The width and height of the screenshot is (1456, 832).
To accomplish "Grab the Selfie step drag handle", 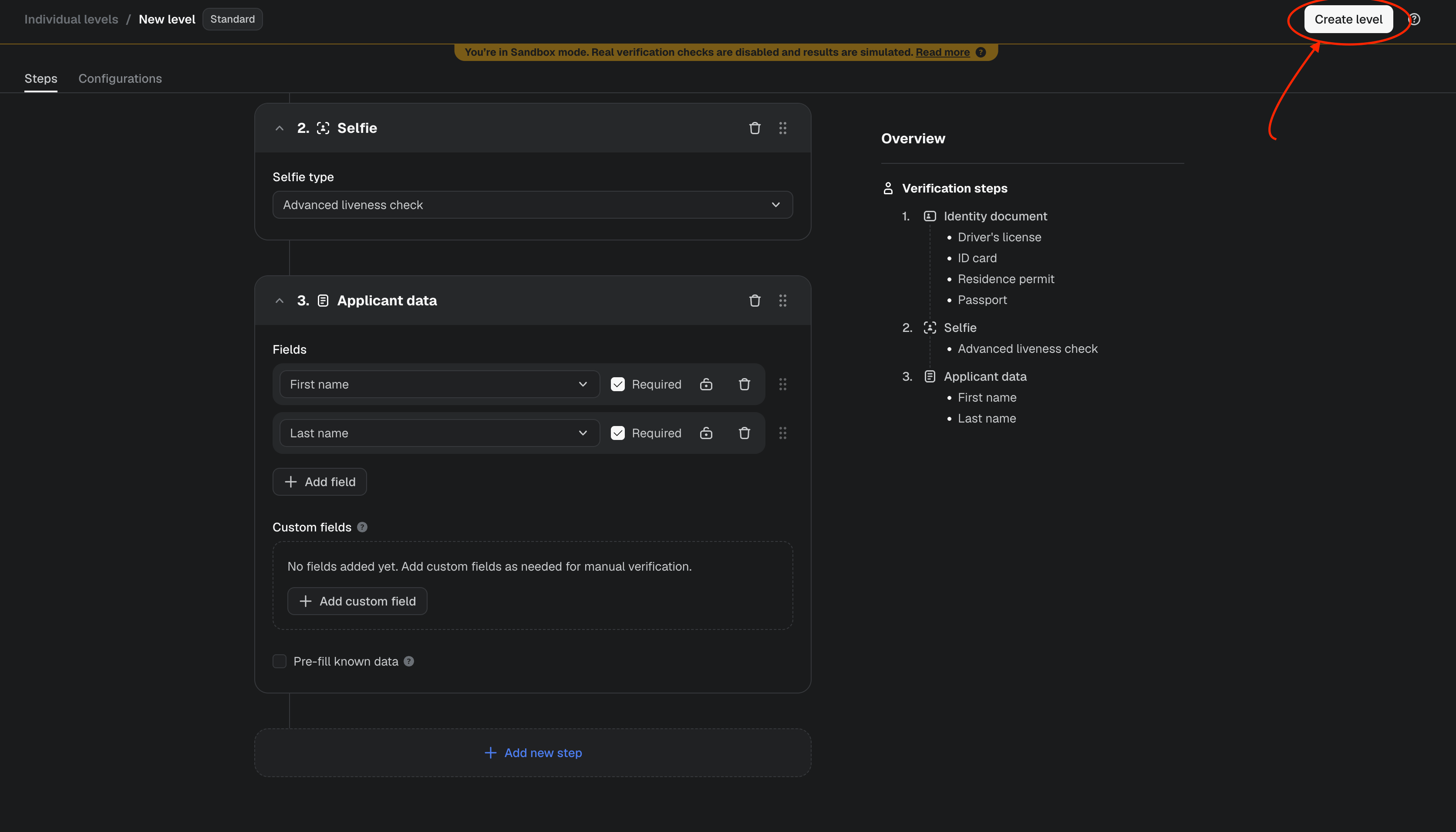I will coord(783,128).
